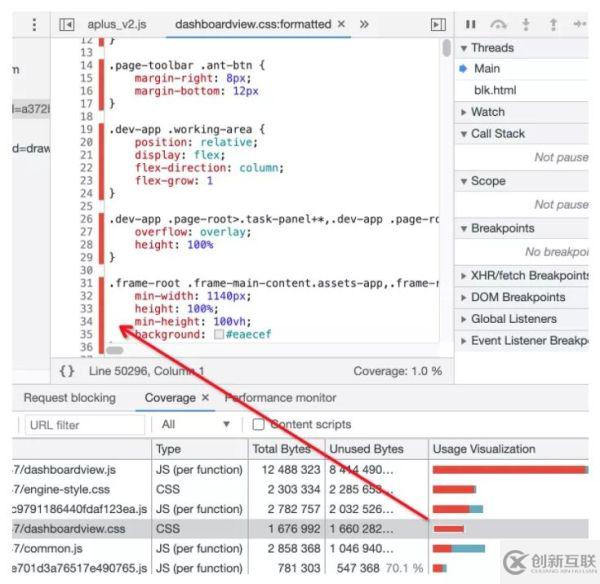Step over next function call
Screen dimensions: 600x584
498,24
